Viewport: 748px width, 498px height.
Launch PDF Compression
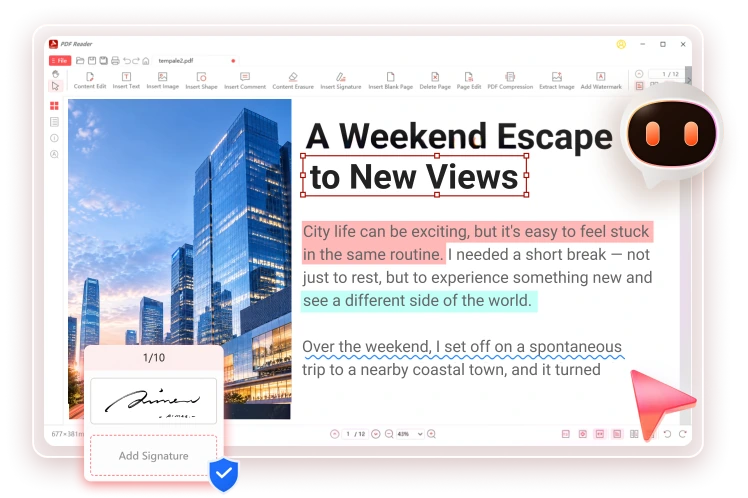point(510,81)
